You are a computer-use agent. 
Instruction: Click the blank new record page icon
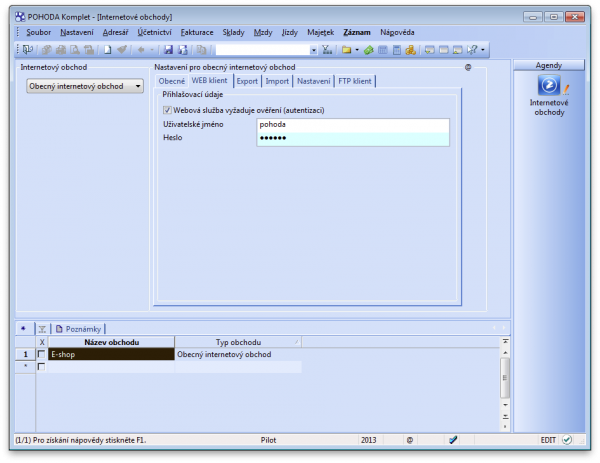click(x=108, y=50)
